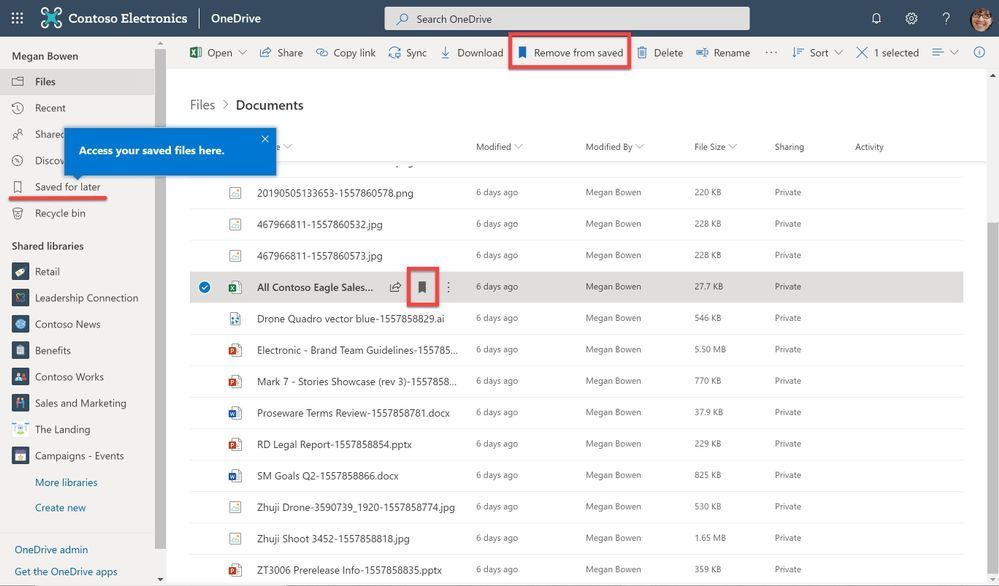Open the info details pane icon
Viewport: 999px width, 586px height.
point(979,52)
